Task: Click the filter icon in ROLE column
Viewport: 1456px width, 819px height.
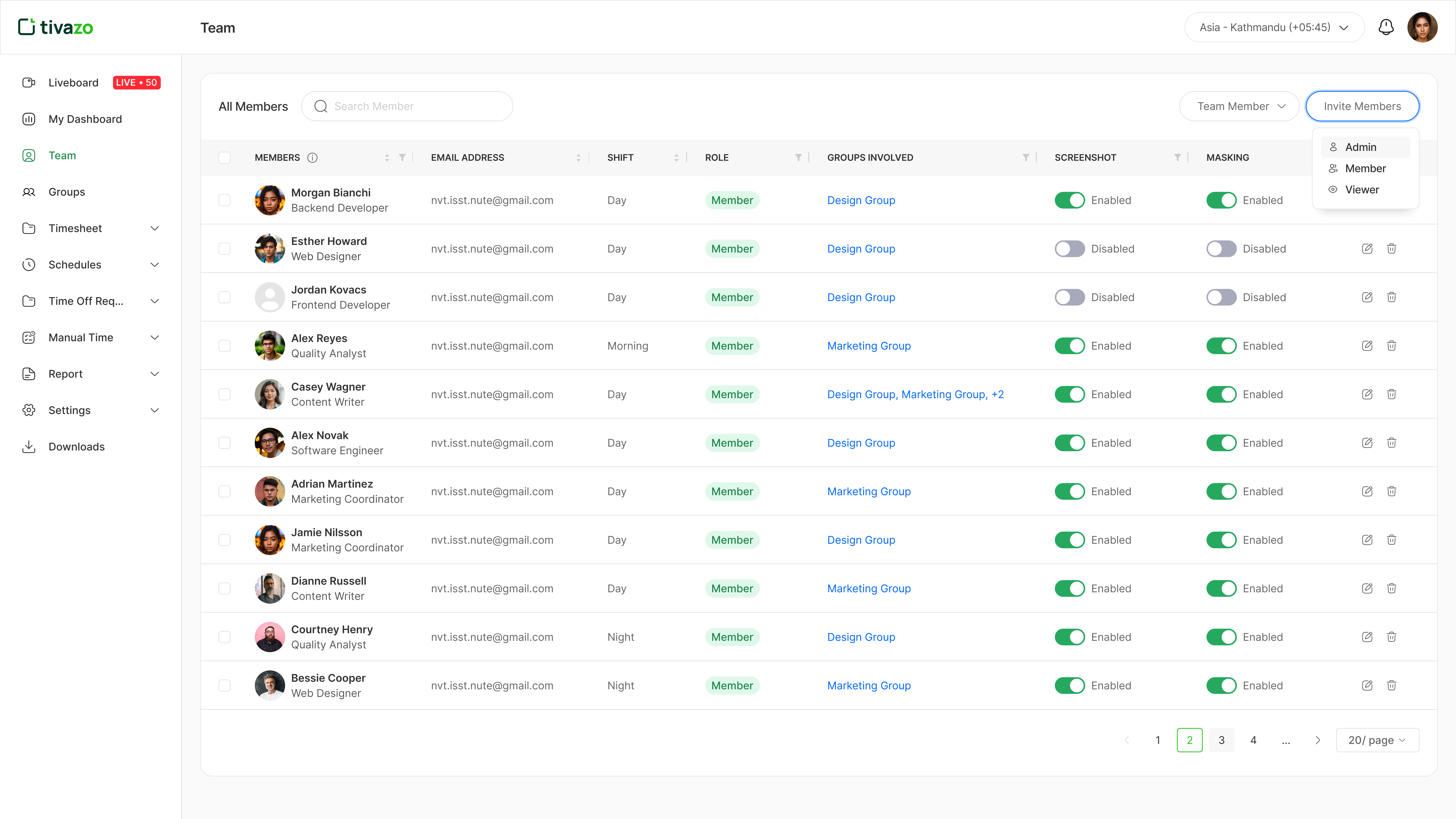Action: click(798, 158)
